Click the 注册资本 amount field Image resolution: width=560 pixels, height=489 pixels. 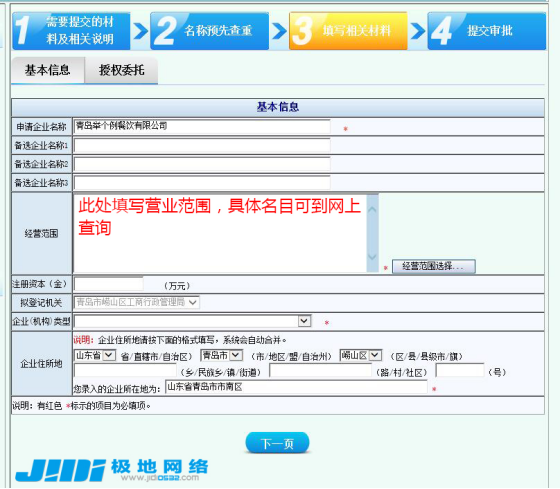click(109, 284)
